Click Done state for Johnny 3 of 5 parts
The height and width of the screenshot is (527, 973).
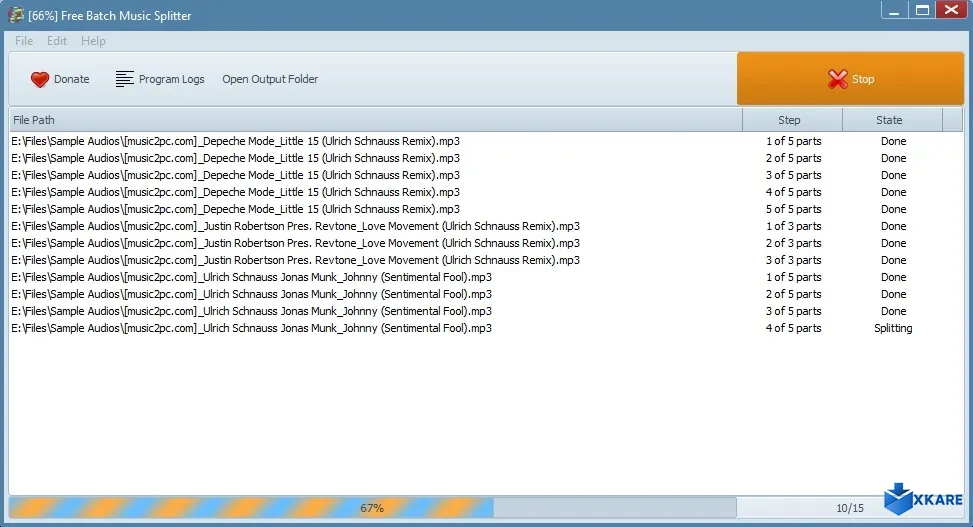tap(893, 311)
